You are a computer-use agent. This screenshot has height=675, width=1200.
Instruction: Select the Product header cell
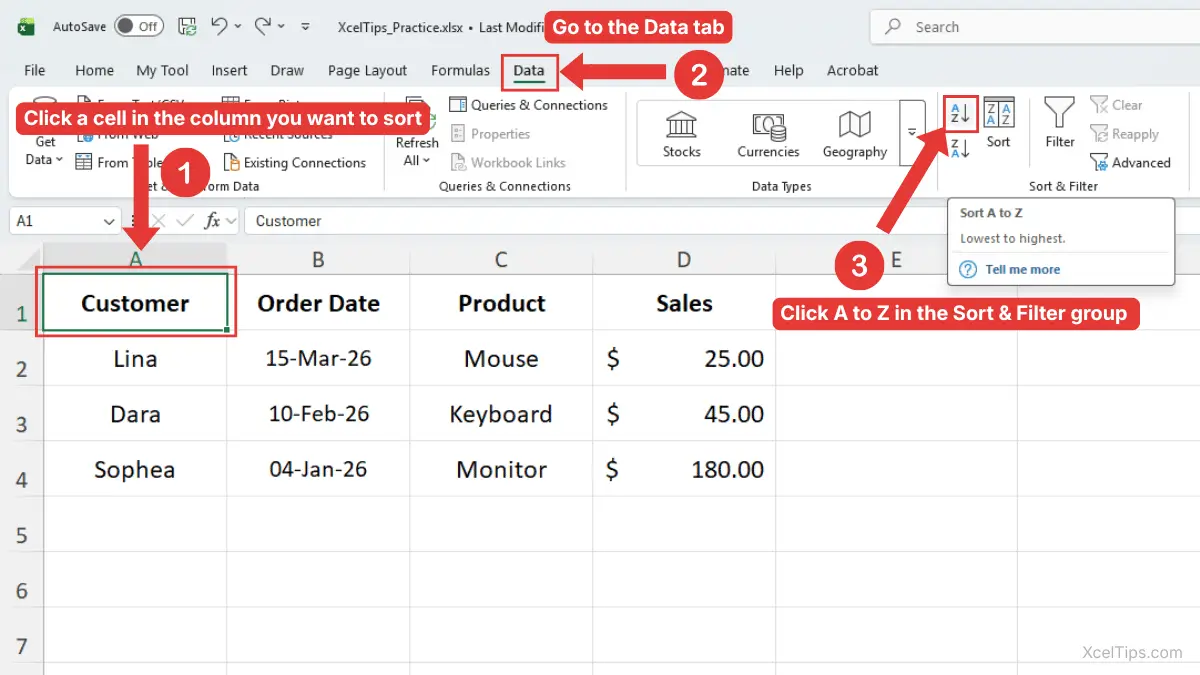pos(501,303)
